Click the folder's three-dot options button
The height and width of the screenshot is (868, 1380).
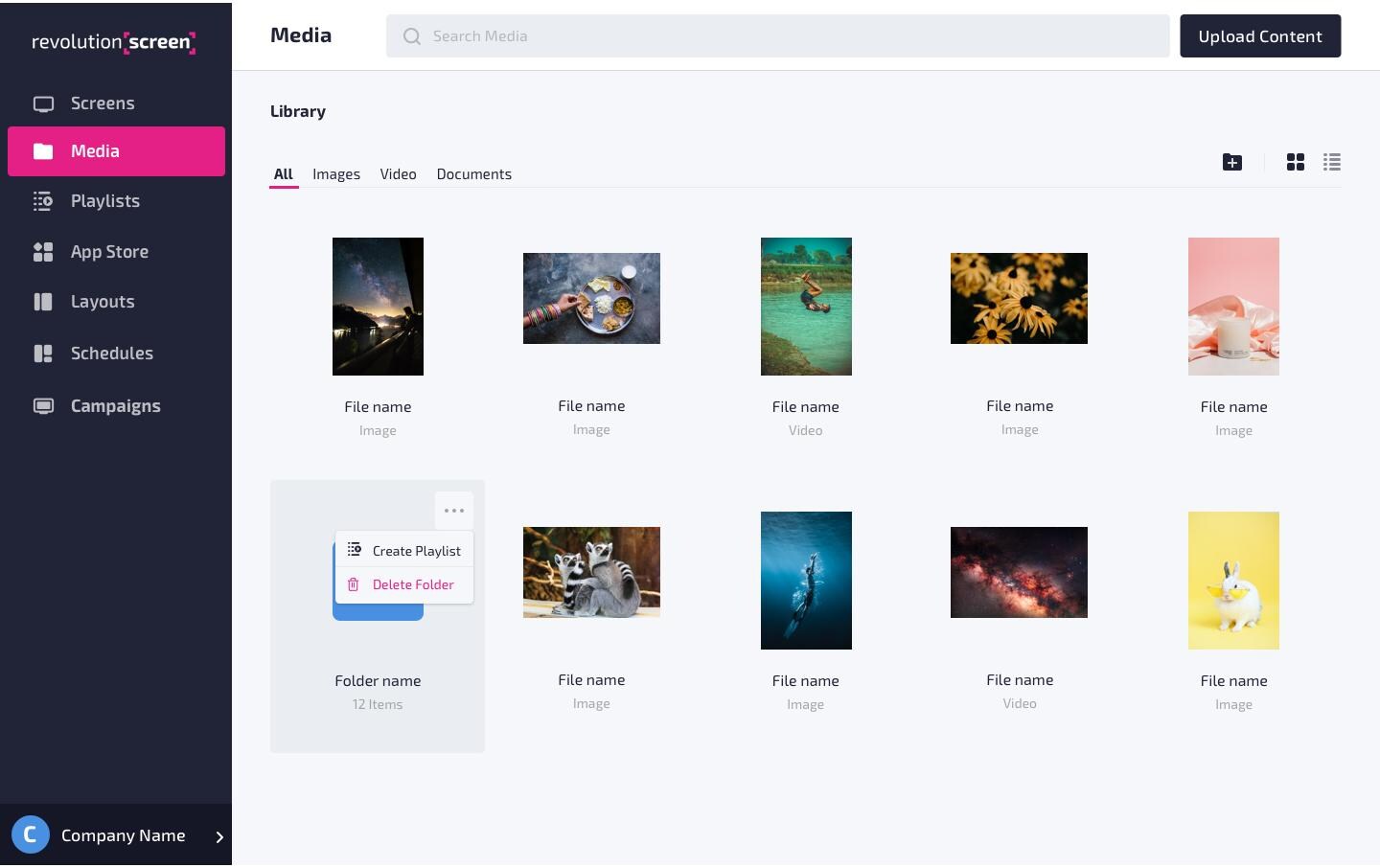(x=454, y=511)
